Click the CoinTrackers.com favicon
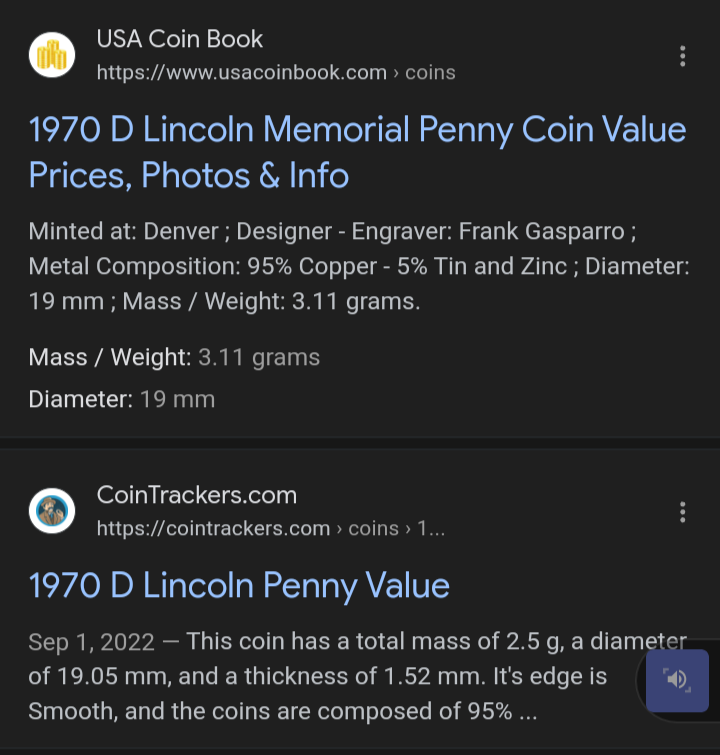This screenshot has height=755, width=720. tap(52, 512)
